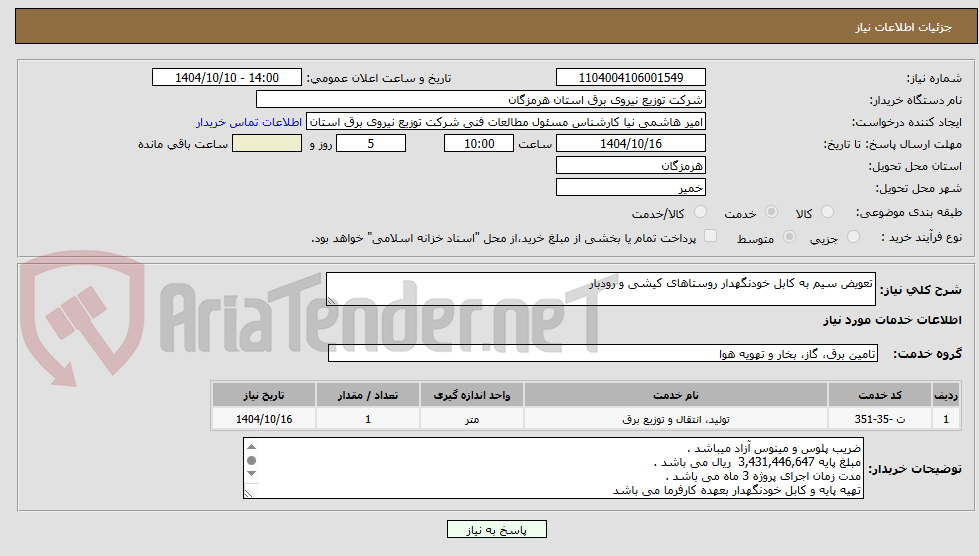The height and width of the screenshot is (556, 979).
Task: Click the announcement date field 1404/10/10 - 14:00
Action: 227,77
